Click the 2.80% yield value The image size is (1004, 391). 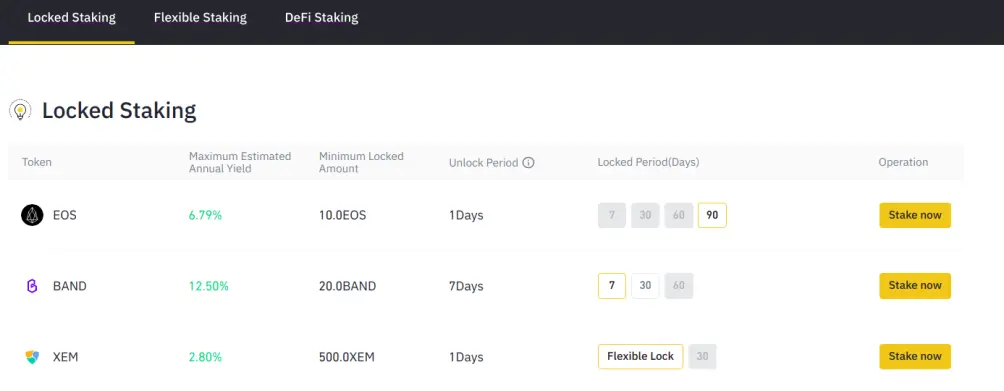206,357
